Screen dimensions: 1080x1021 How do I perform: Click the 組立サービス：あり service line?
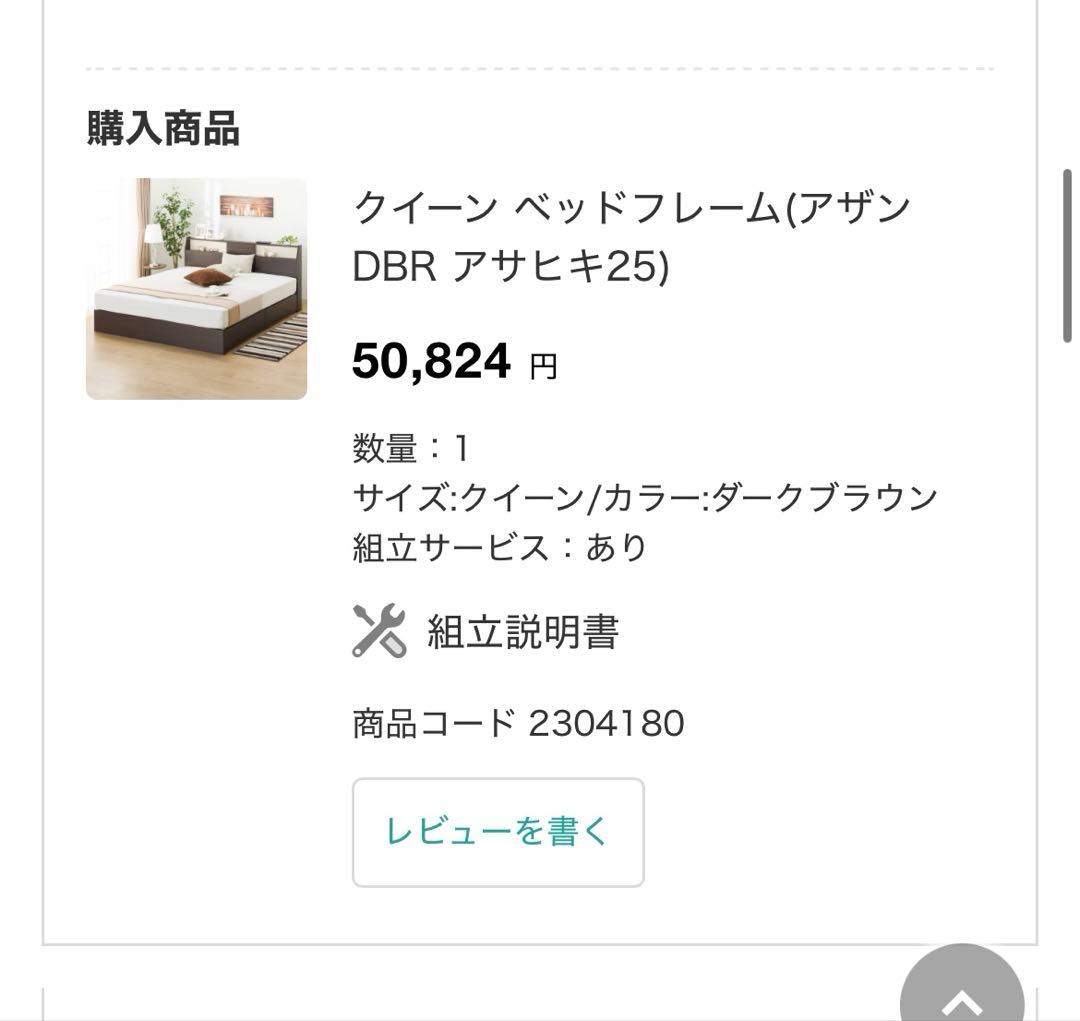click(x=500, y=545)
